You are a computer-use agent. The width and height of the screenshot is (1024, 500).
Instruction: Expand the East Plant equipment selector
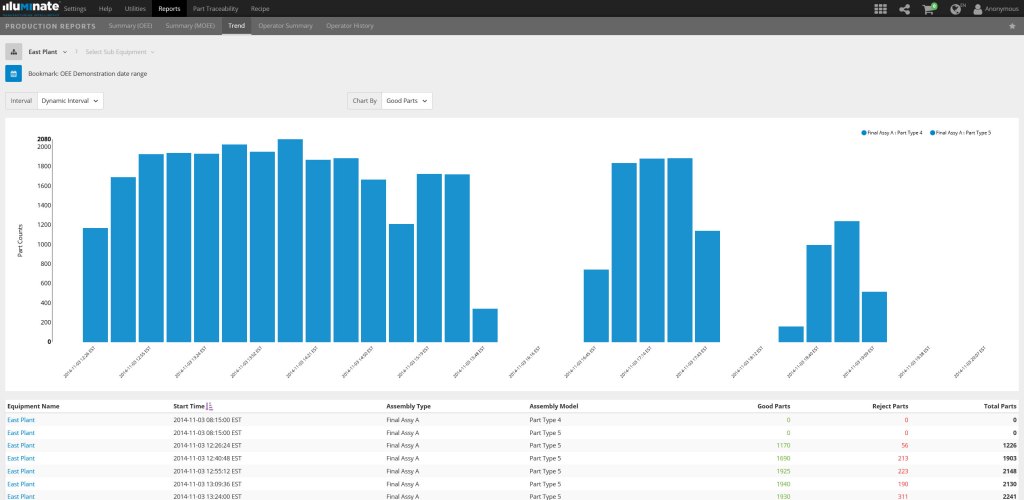[47, 51]
